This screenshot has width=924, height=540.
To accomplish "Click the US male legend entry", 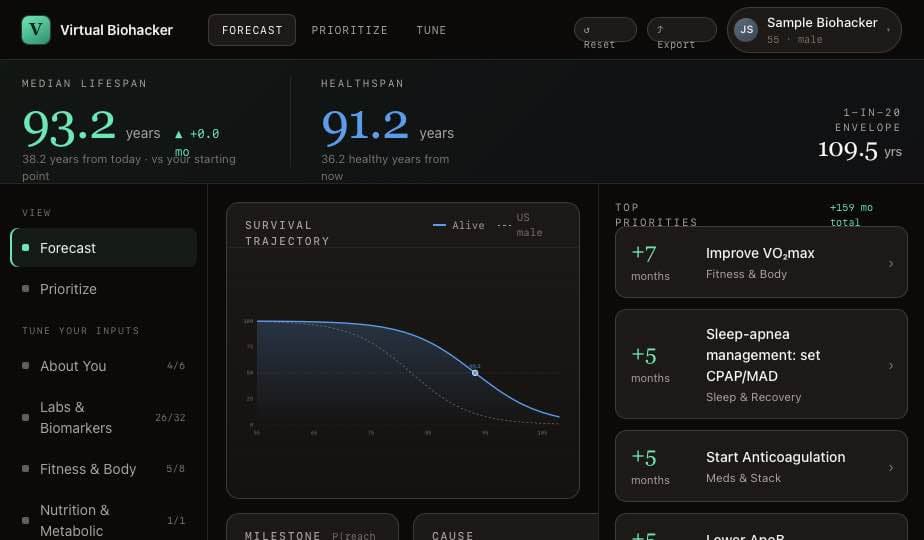I will [520, 225].
